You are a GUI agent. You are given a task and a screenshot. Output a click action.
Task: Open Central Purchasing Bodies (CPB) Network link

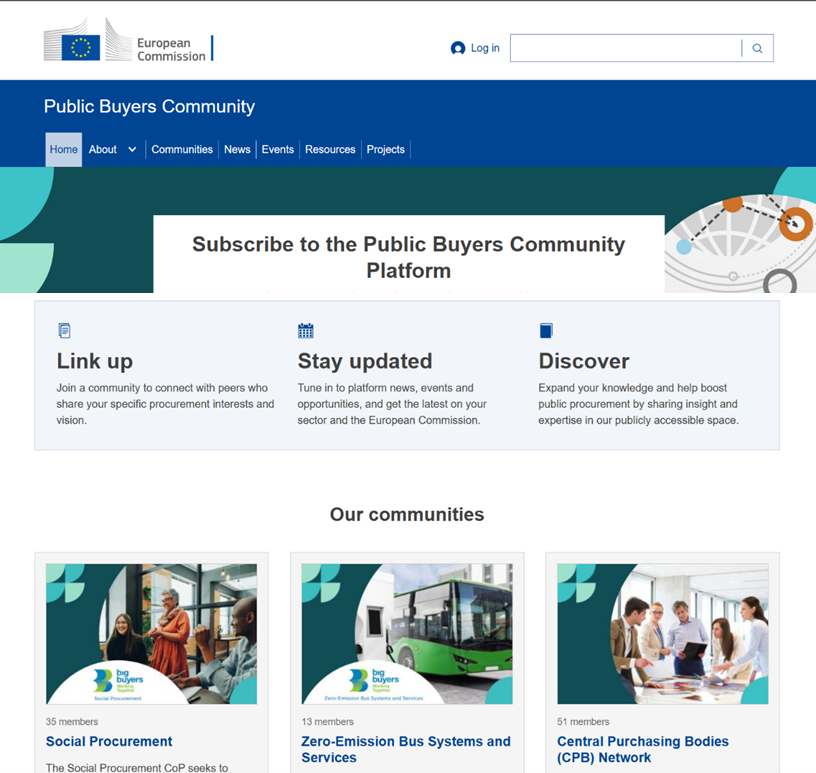tap(643, 749)
